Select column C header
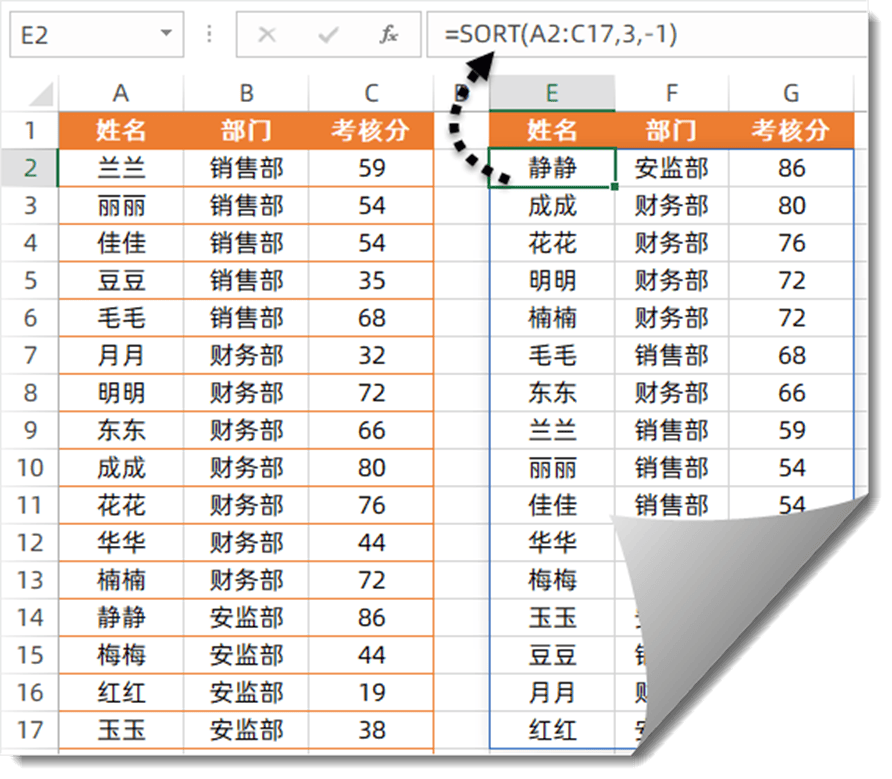Screen dimensions: 892x779 [371, 93]
